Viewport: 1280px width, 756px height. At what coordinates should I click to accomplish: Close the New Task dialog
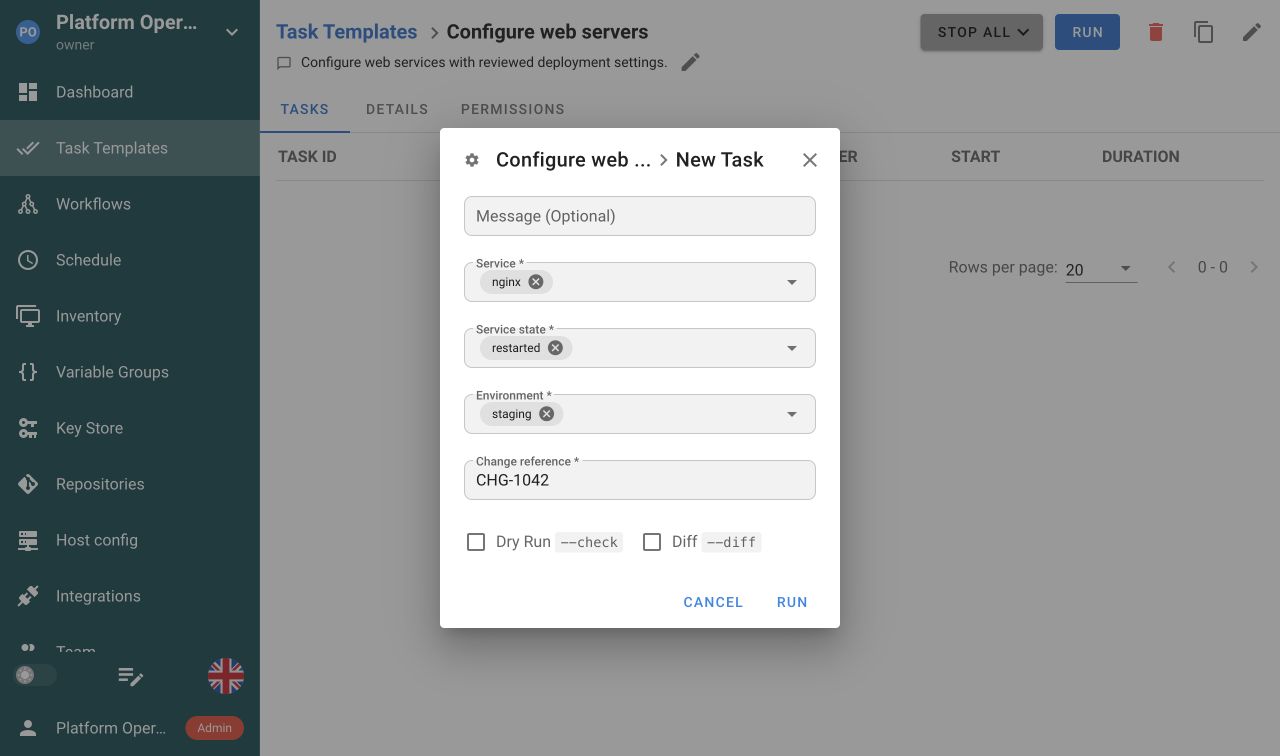pyautogui.click(x=810, y=160)
